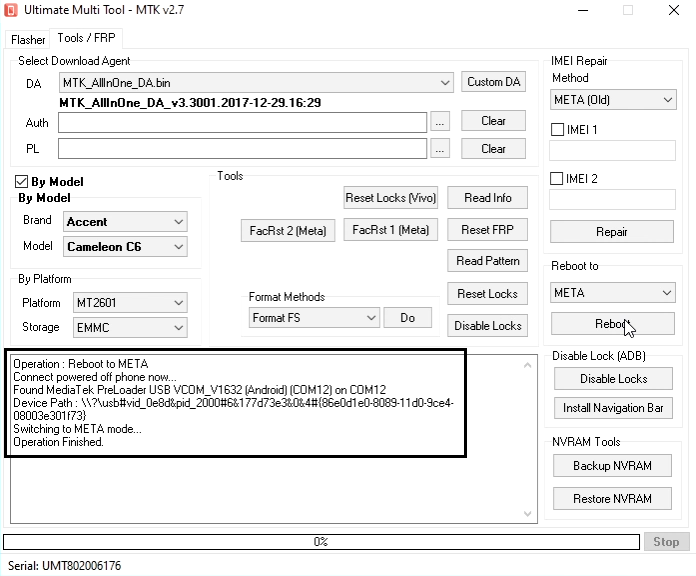Expand the Storage dropdown showing EMMC
Viewport: 696px width, 576px height.
click(130, 327)
